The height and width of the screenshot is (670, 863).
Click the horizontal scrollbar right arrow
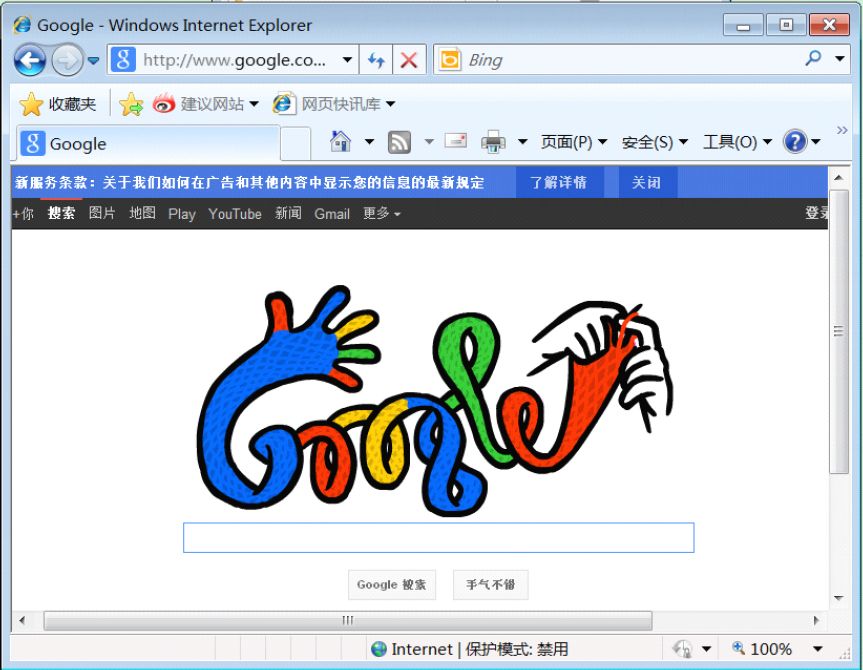click(x=816, y=620)
